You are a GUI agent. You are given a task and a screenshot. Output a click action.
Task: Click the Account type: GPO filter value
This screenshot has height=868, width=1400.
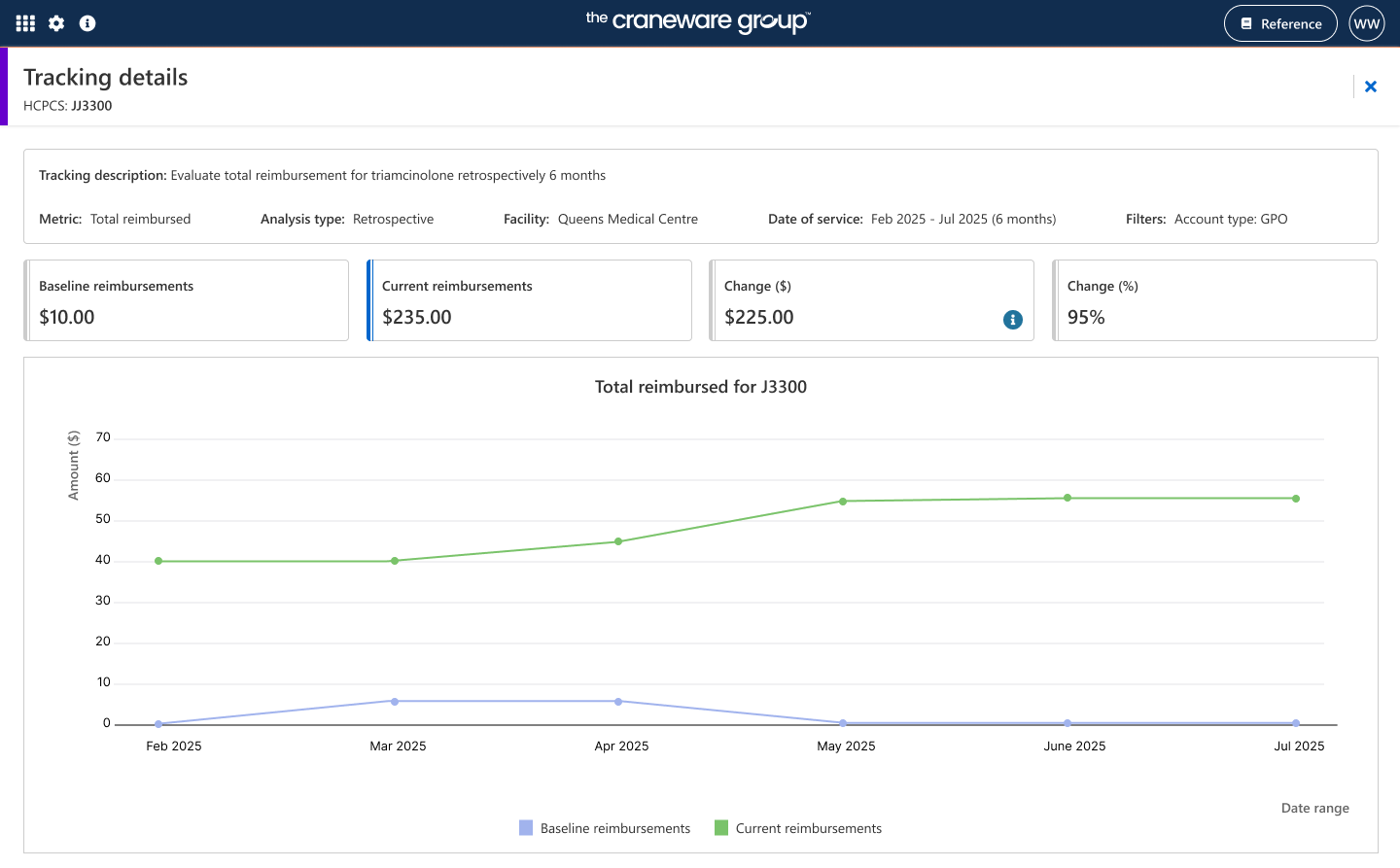[1231, 219]
